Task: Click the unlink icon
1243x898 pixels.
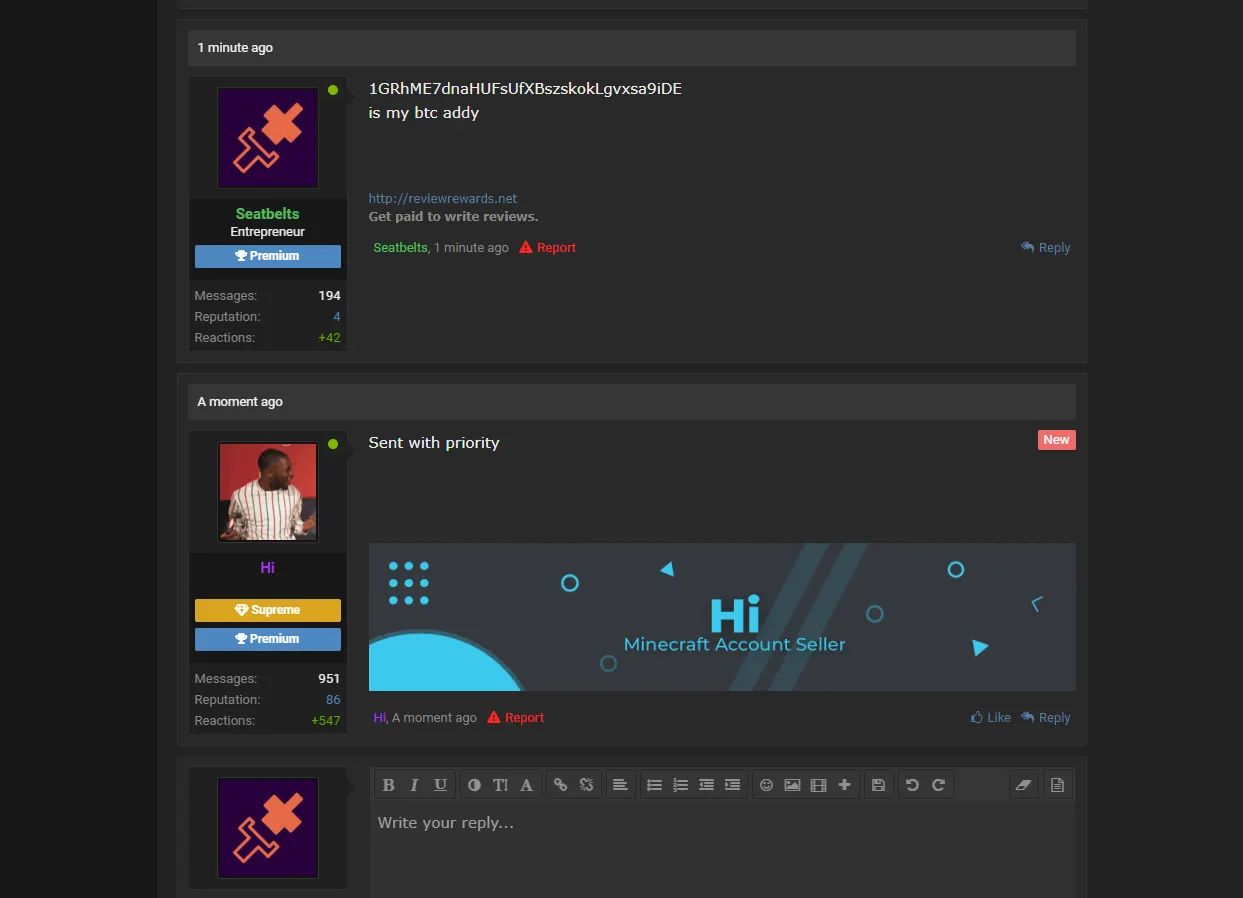Action: pos(587,785)
